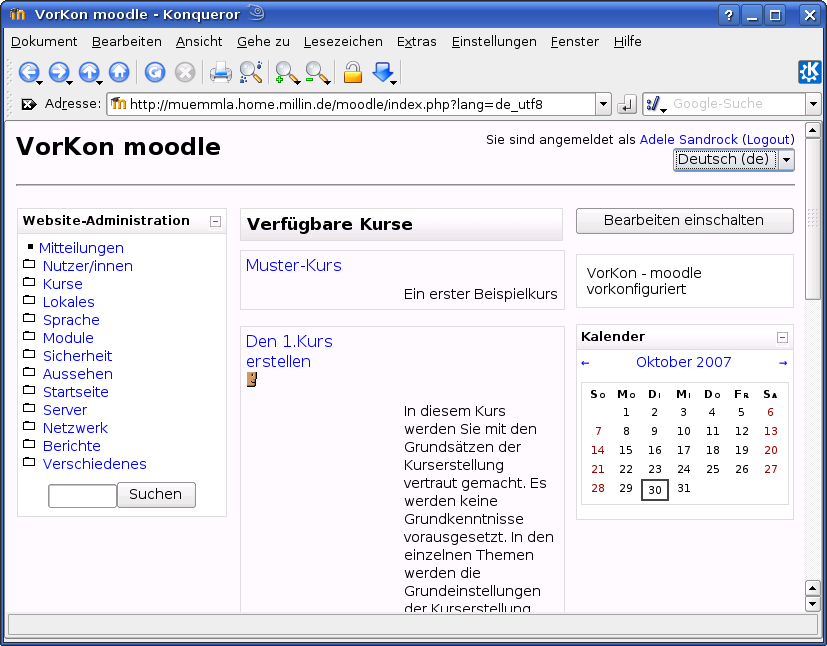Focus the Google-Suche search field
This screenshot has height=646, width=827.
click(x=736, y=104)
